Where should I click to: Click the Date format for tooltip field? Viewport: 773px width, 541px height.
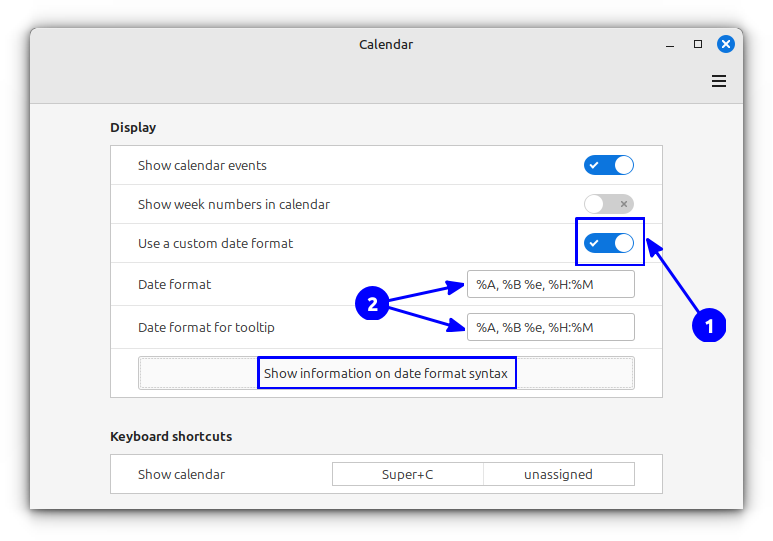click(x=550, y=327)
